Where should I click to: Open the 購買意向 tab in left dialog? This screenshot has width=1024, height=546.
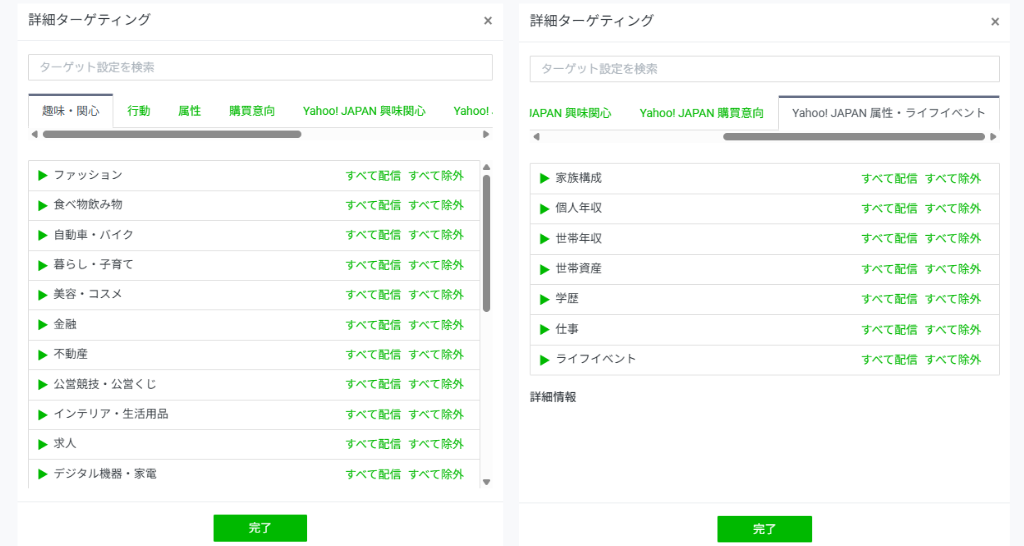(x=251, y=111)
